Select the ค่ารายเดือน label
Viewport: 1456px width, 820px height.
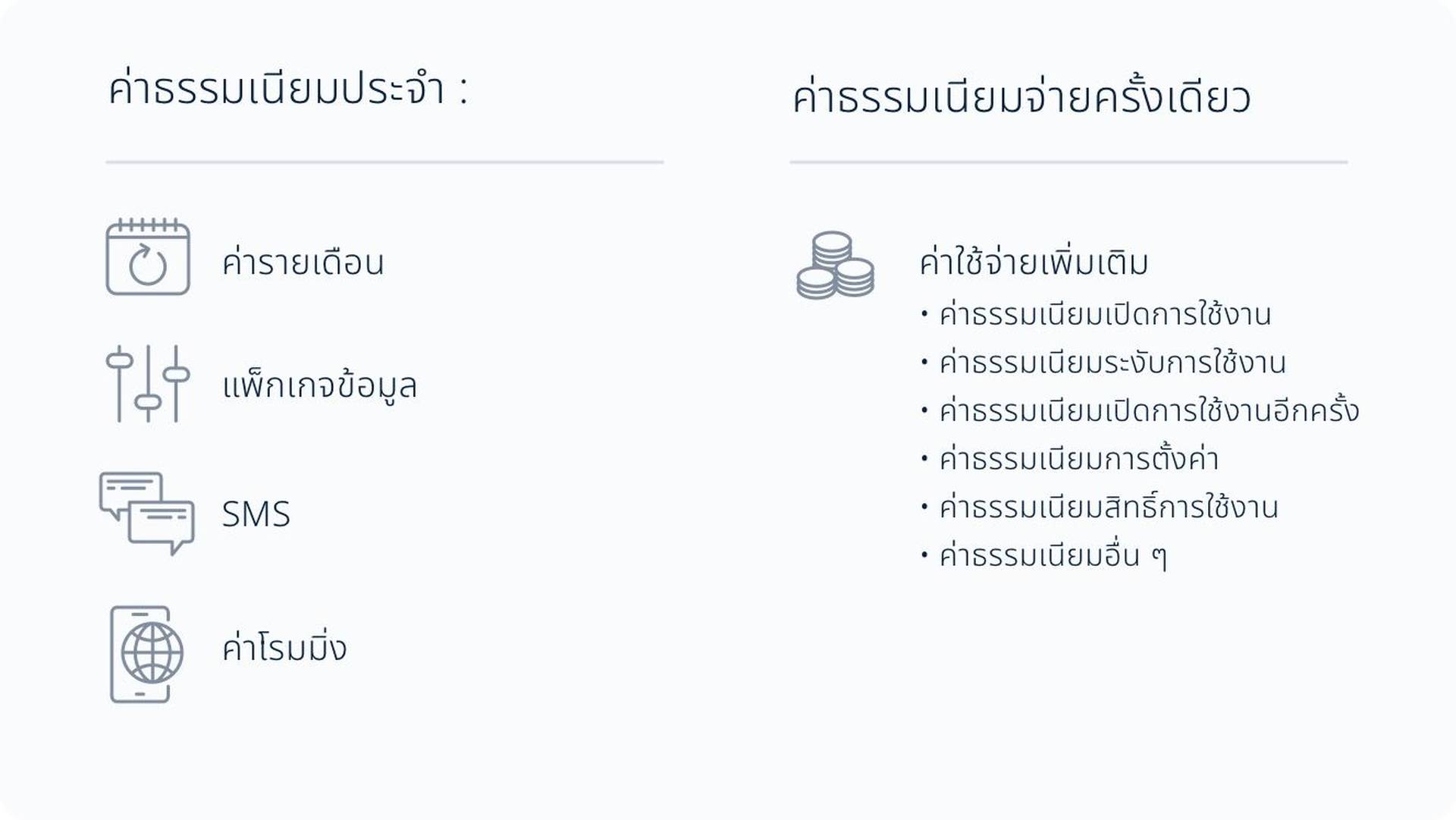[303, 262]
